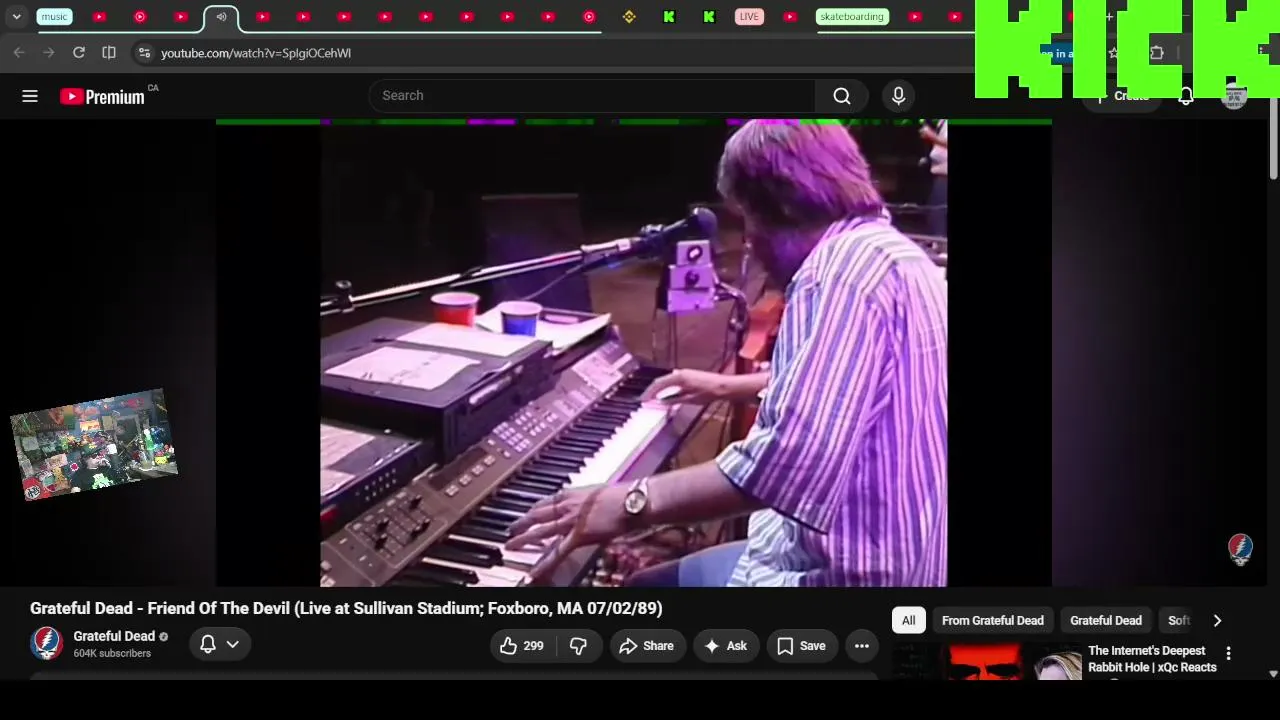This screenshot has height=720, width=1280.
Task: Reload the YouTube page
Action: [x=79, y=53]
